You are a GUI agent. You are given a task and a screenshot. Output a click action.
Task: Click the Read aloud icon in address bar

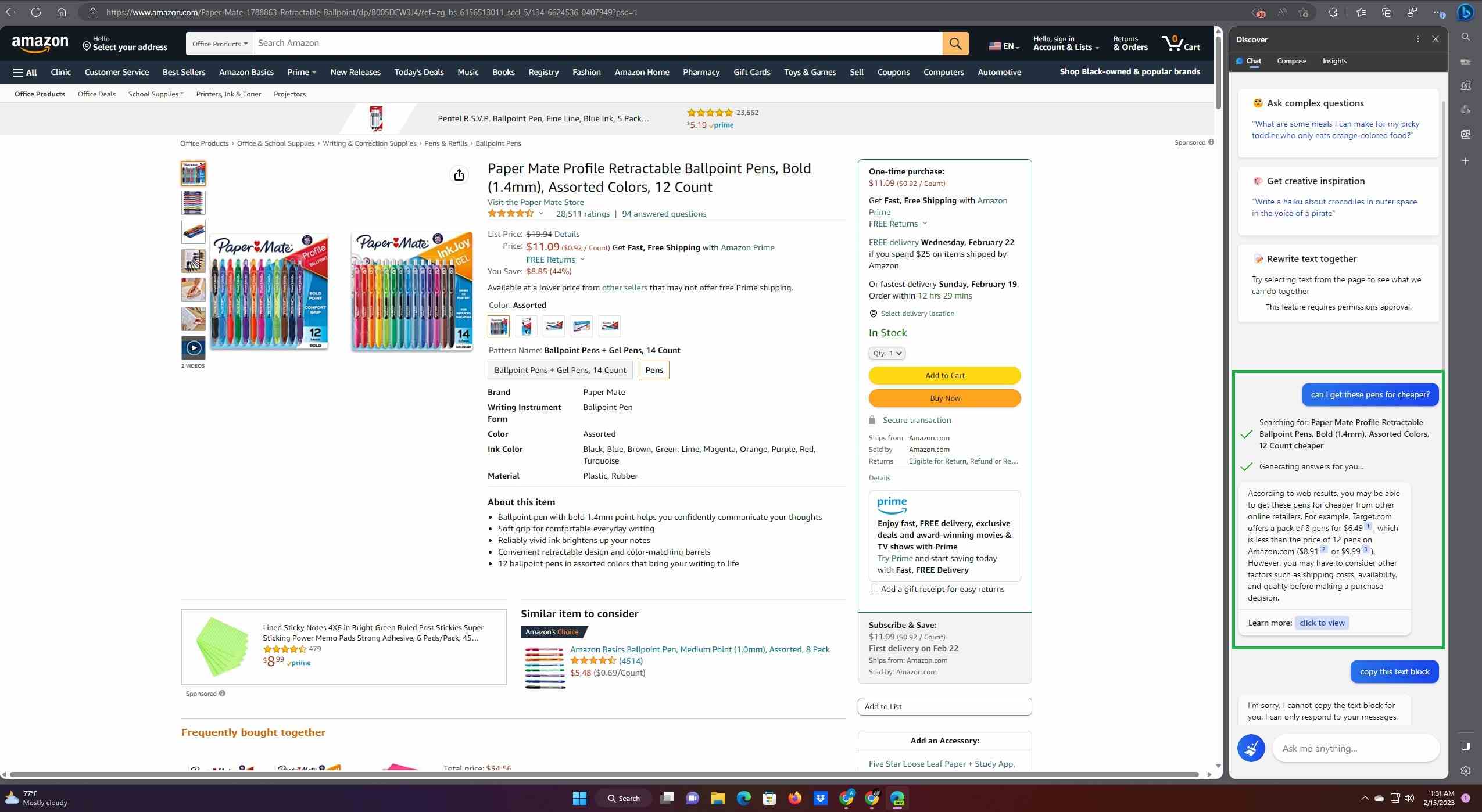pos(1281,12)
